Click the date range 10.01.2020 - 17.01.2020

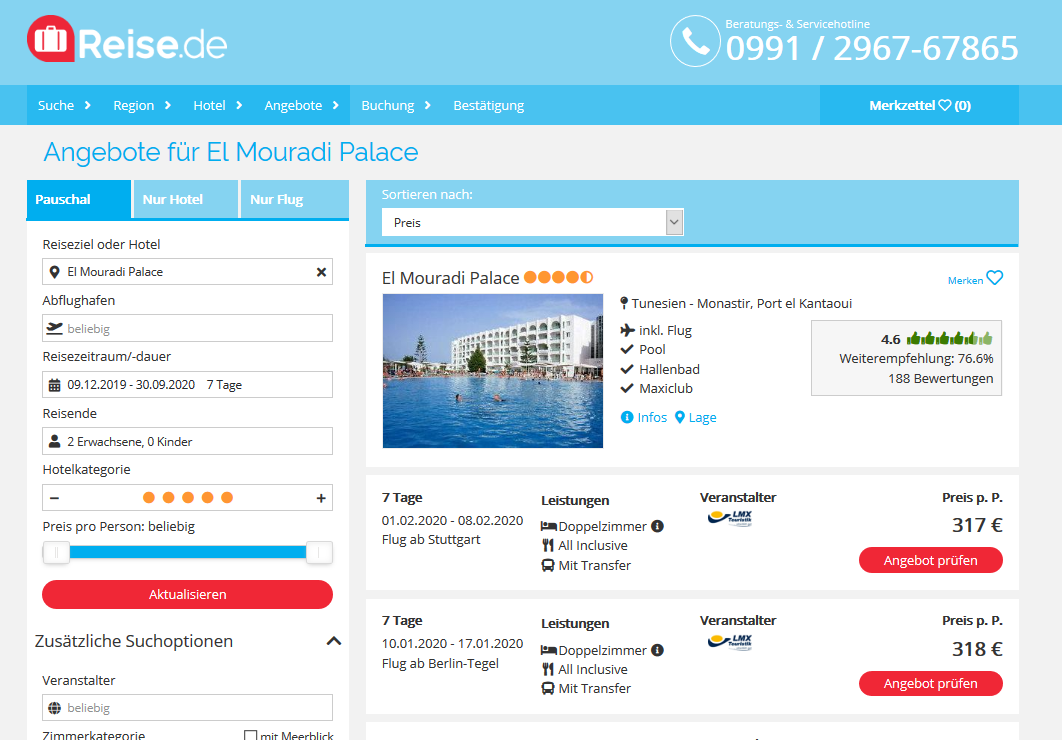(x=452, y=643)
